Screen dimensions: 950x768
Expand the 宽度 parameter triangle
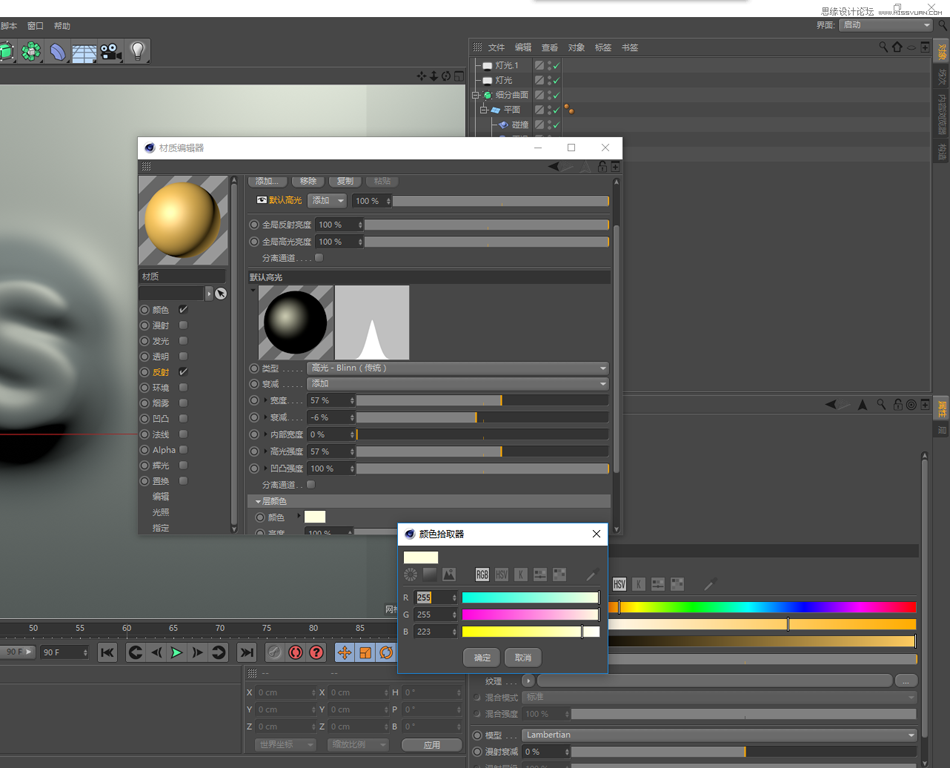[x=265, y=400]
